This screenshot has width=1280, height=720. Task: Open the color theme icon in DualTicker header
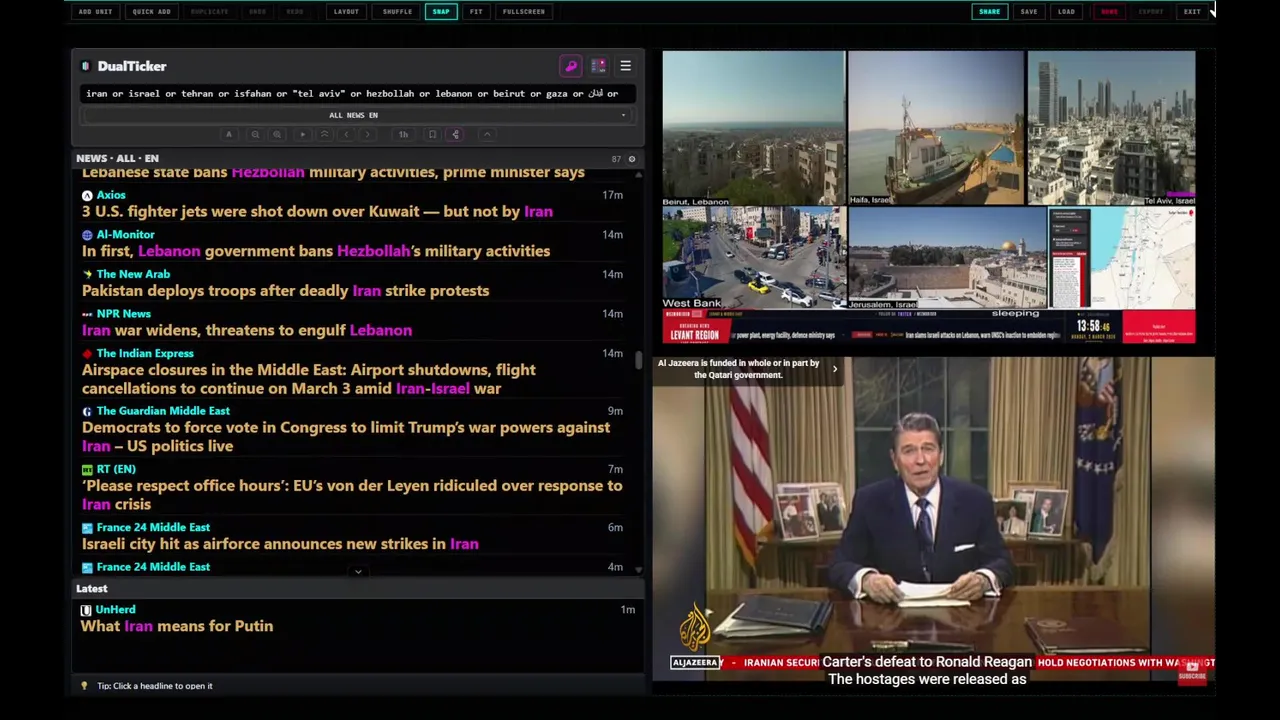(598, 66)
